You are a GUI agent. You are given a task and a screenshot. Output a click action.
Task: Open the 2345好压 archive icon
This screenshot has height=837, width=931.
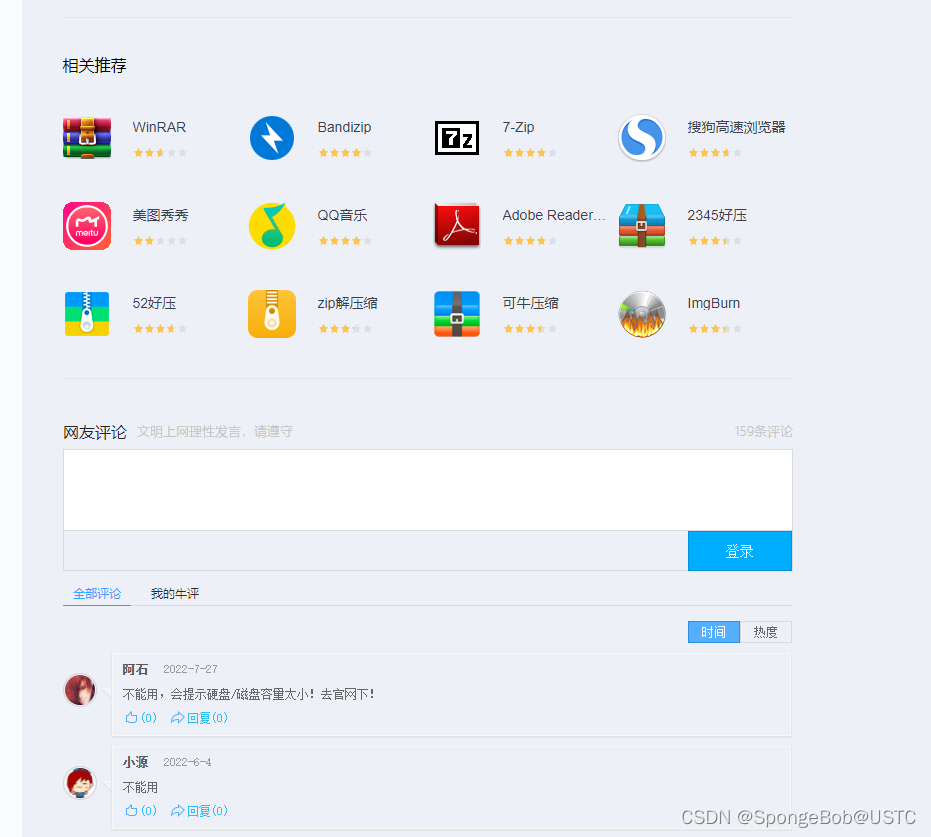pyautogui.click(x=642, y=226)
